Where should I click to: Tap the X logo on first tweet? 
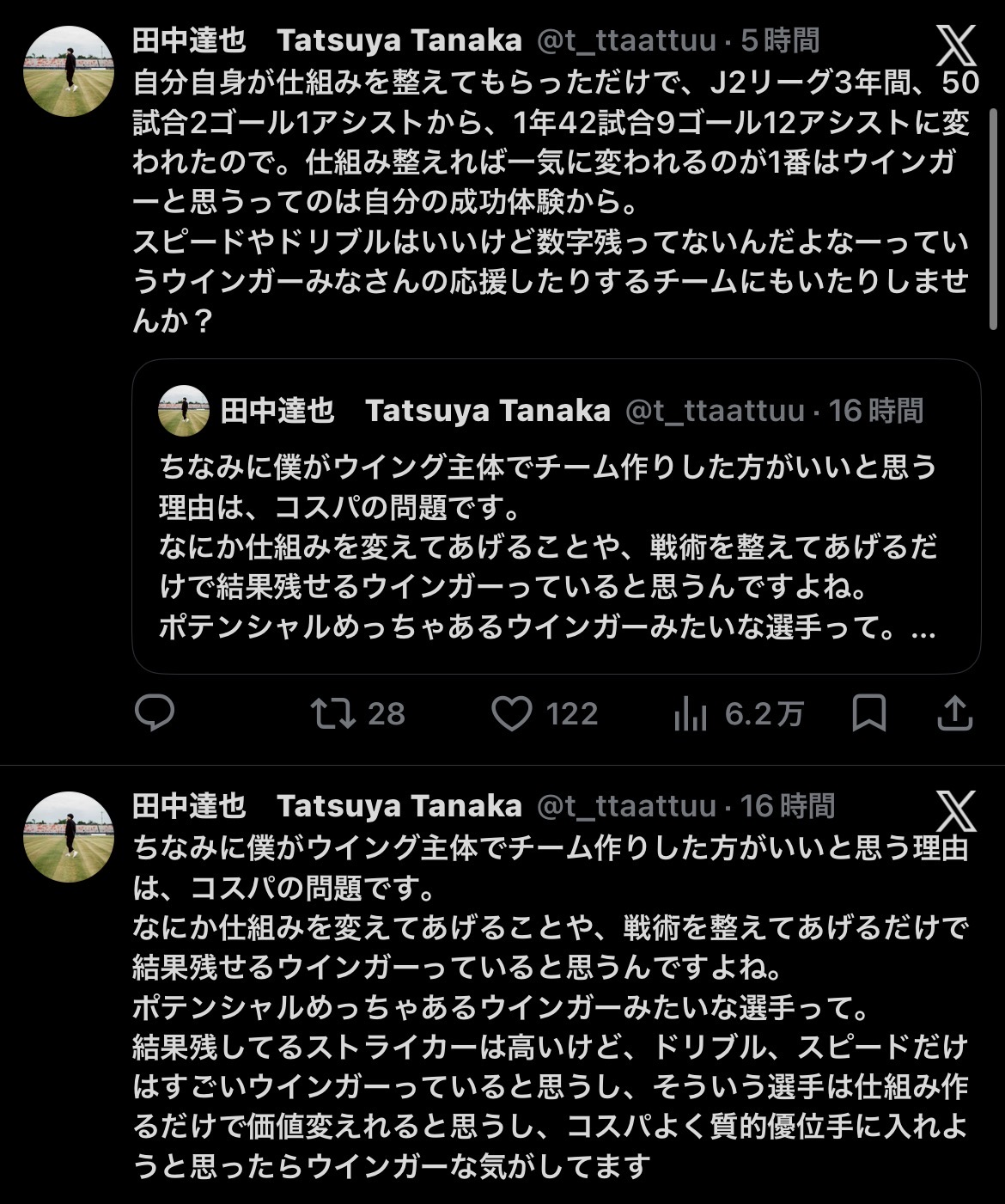(955, 46)
